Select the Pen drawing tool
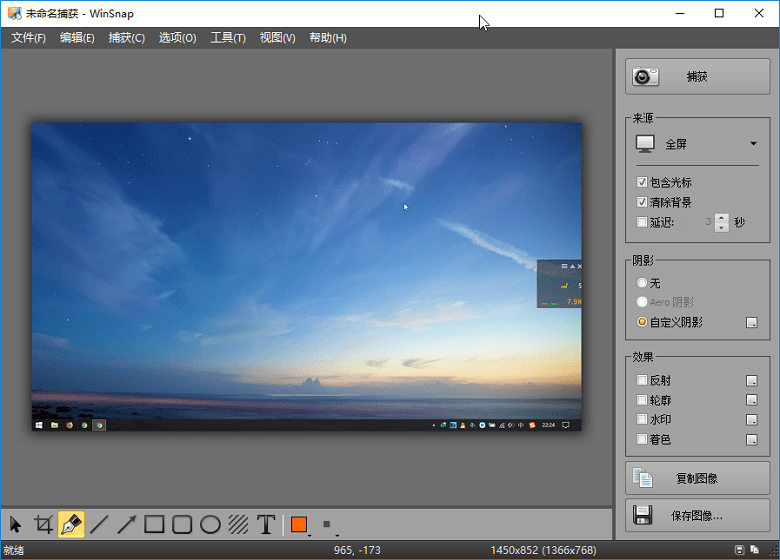Image resolution: width=780 pixels, height=560 pixels. click(x=71, y=524)
